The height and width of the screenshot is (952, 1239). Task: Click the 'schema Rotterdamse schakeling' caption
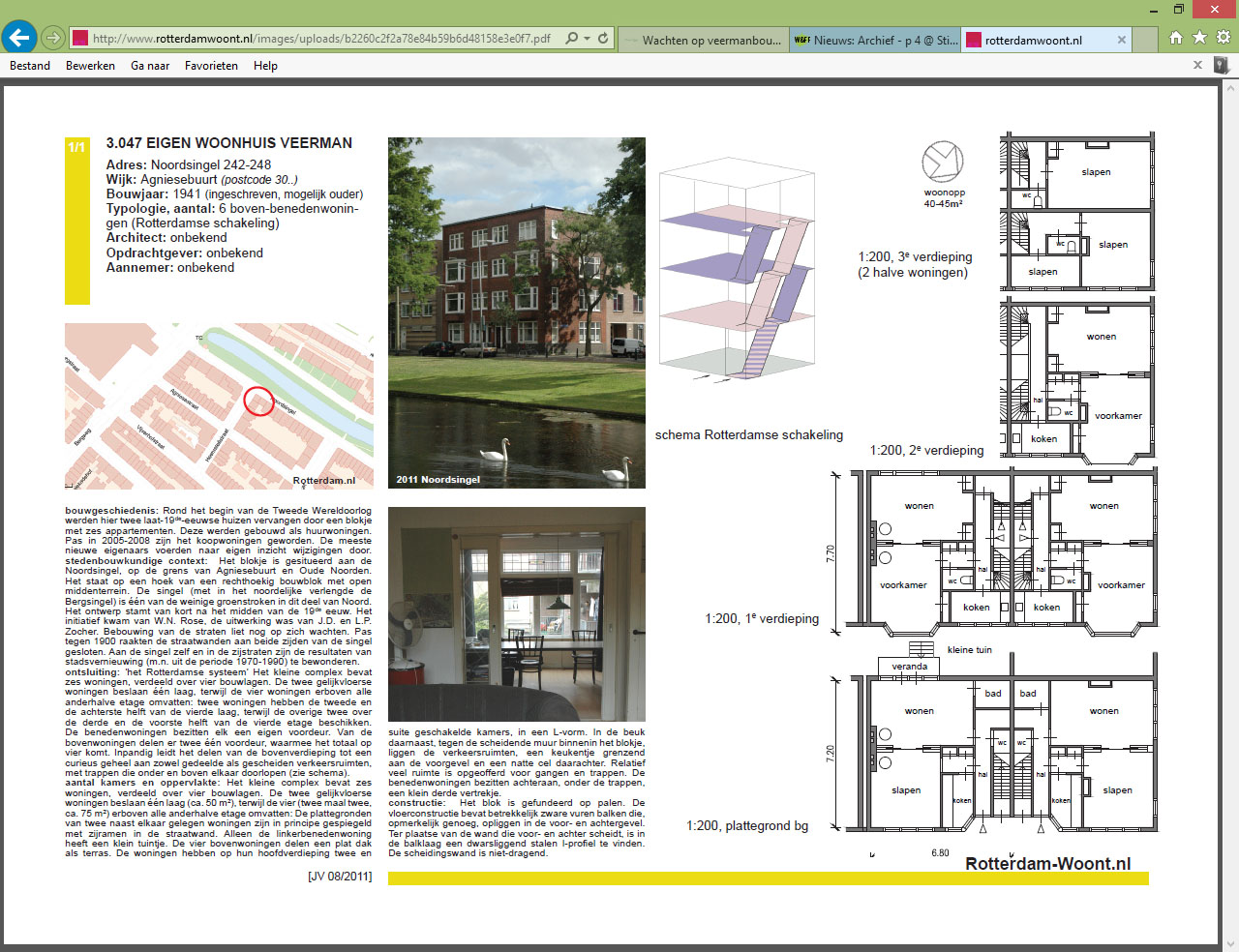(749, 435)
